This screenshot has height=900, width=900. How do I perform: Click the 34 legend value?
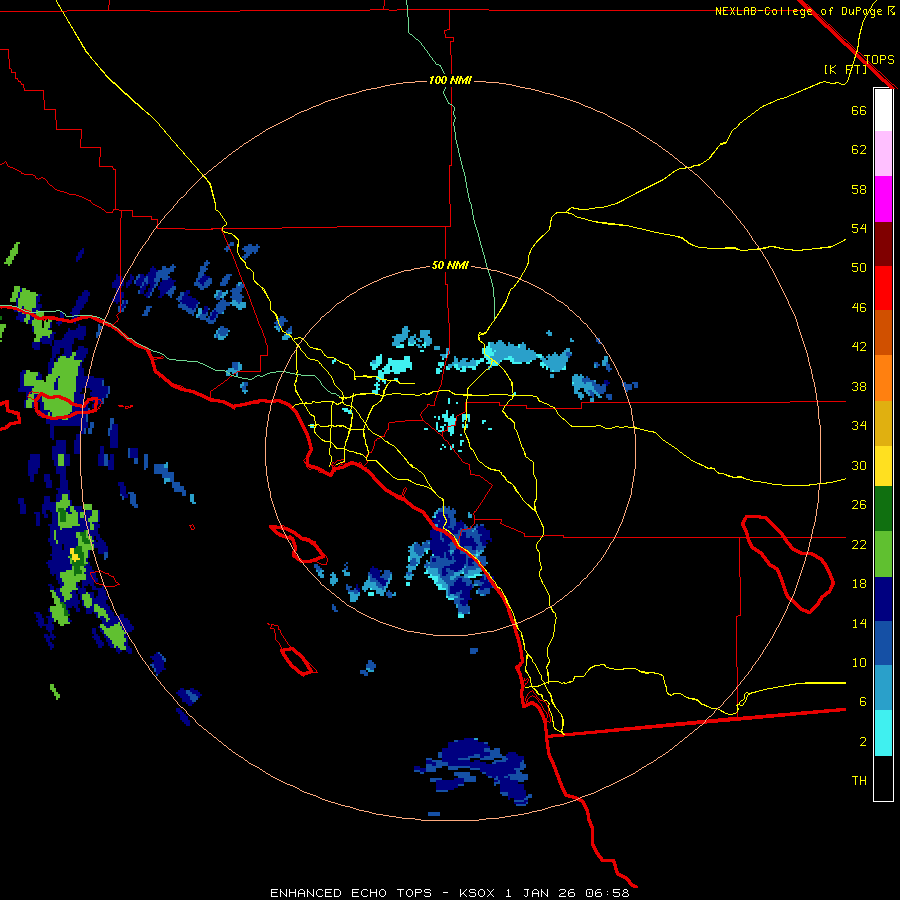pos(859,426)
